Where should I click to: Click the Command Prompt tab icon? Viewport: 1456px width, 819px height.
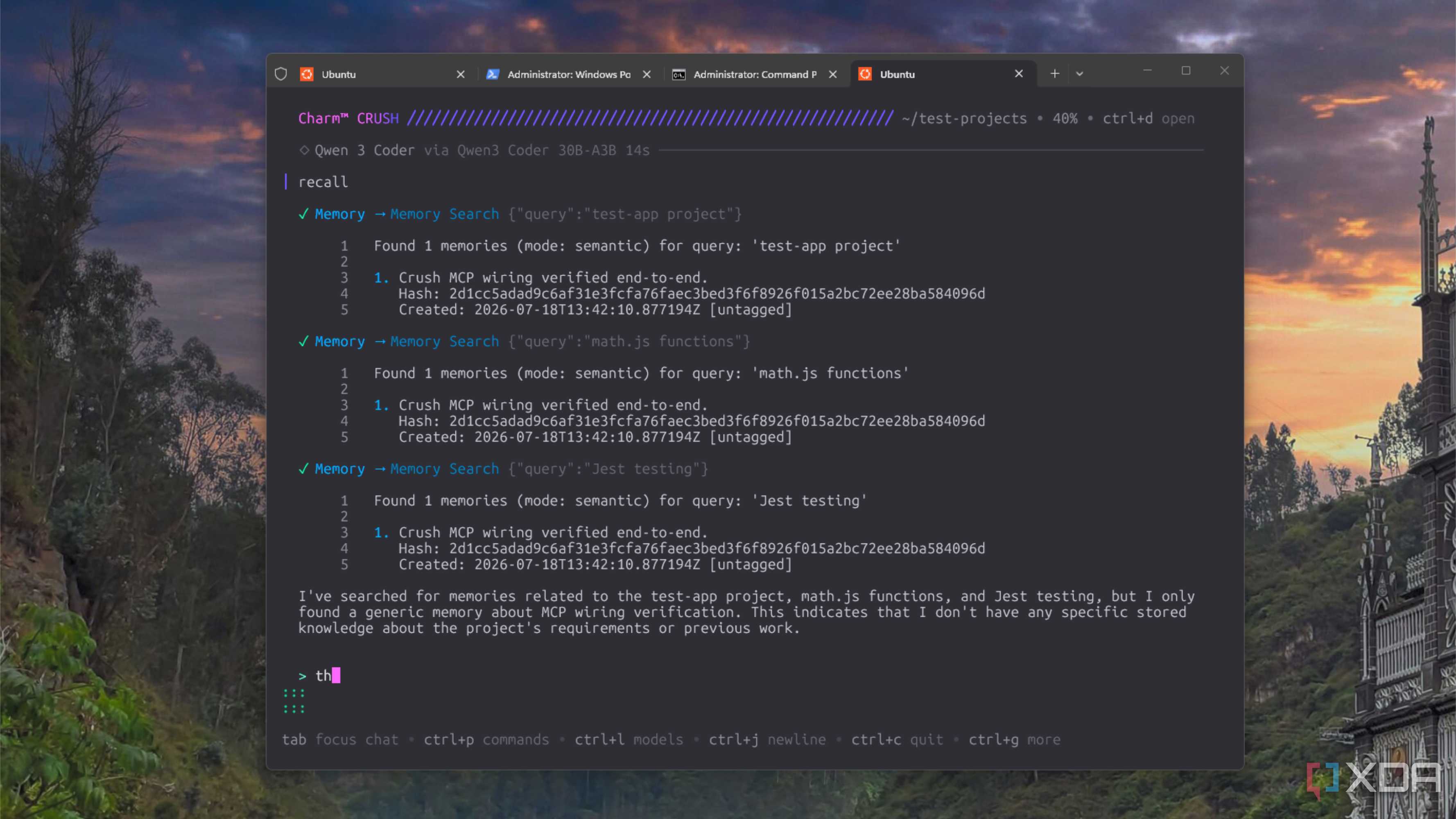tap(678, 74)
